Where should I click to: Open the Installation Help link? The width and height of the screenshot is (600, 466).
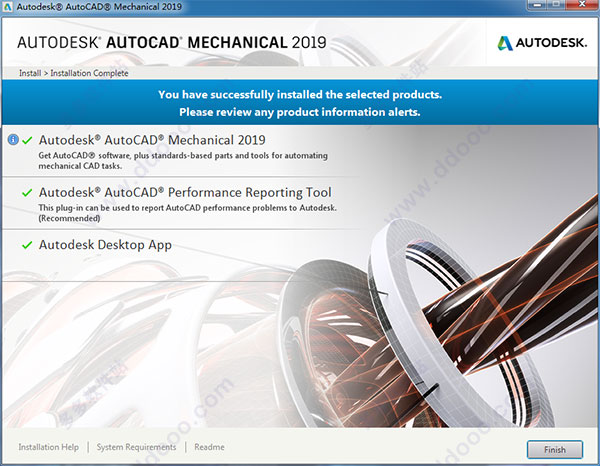49,447
